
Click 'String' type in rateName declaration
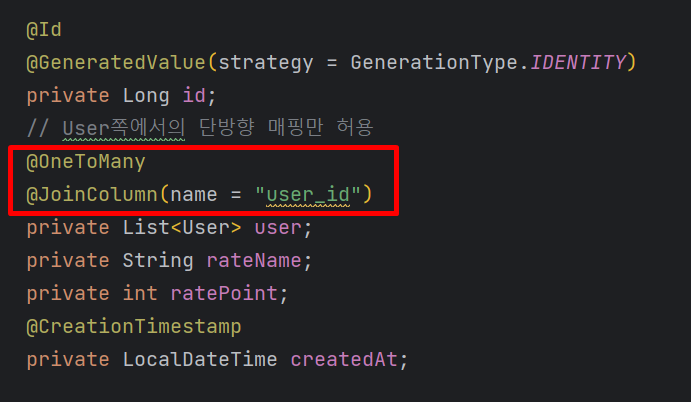coord(158,261)
